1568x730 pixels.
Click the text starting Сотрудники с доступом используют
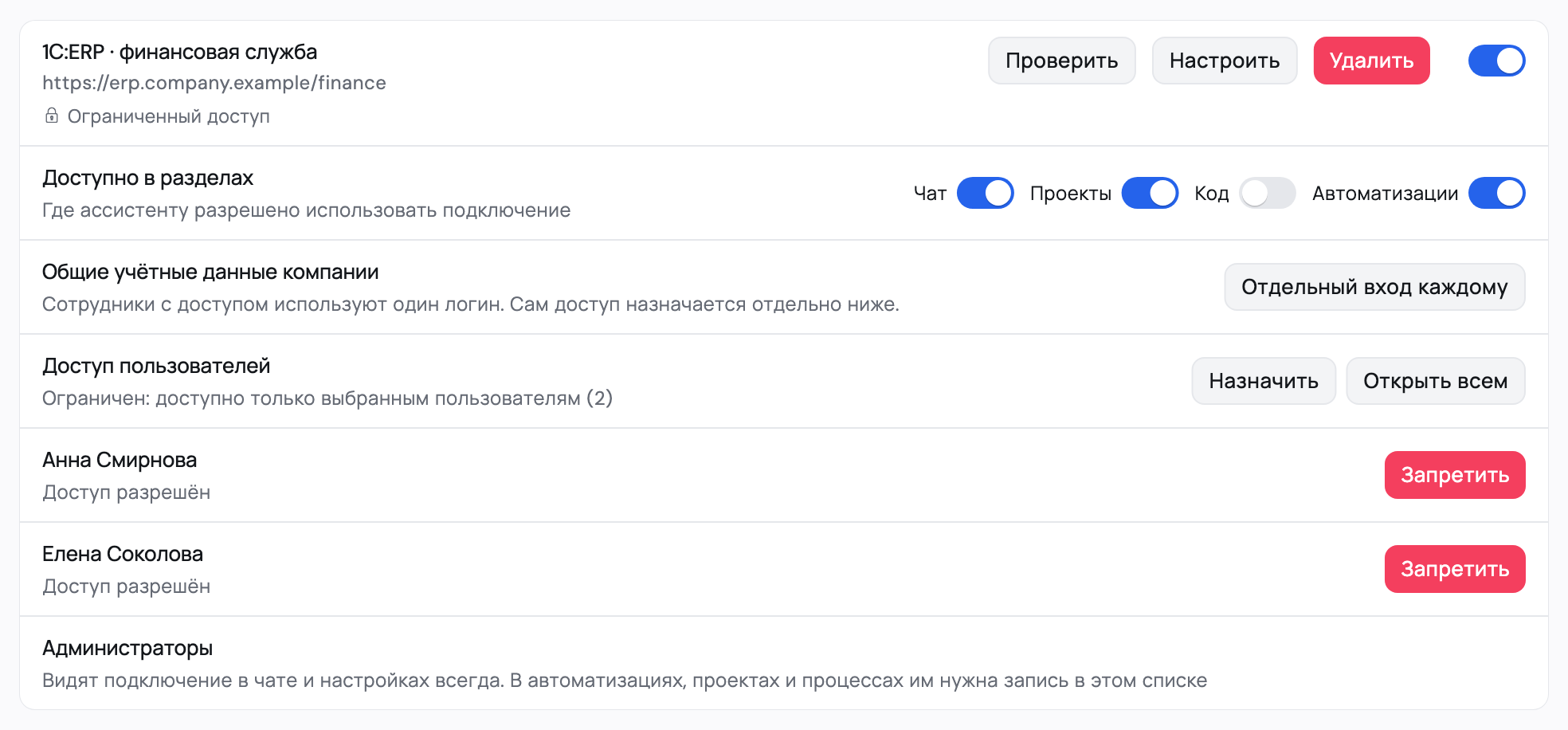click(471, 304)
